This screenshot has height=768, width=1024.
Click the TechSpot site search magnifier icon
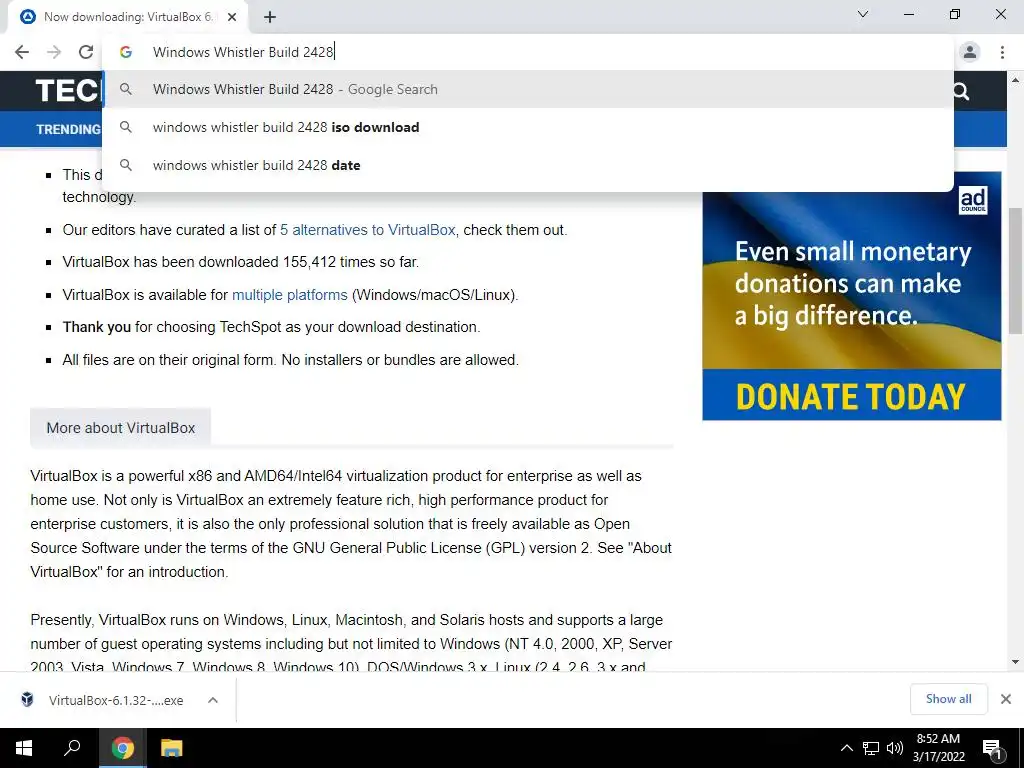click(961, 91)
